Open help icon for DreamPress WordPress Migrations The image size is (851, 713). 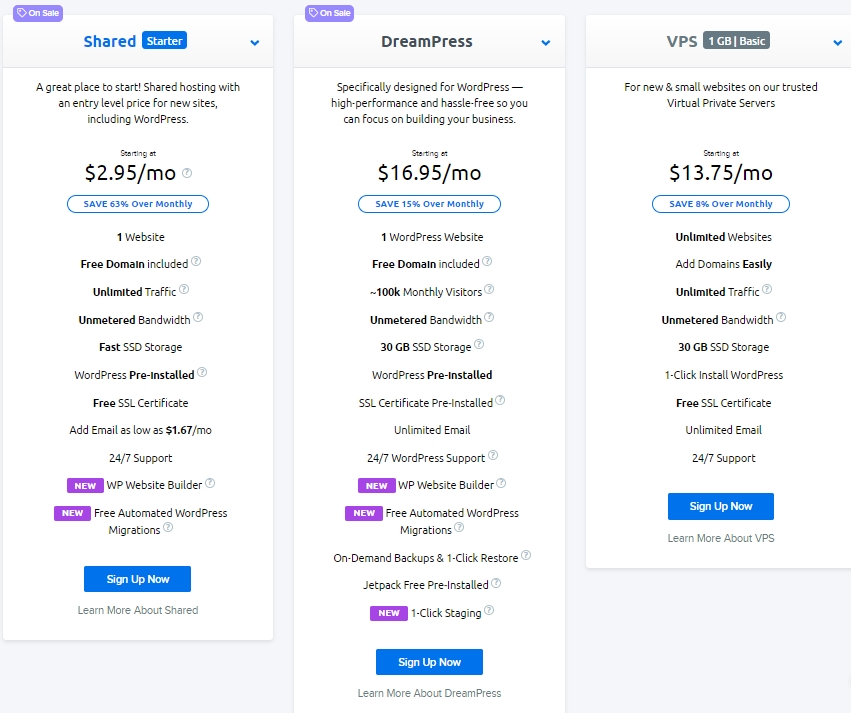pos(459,527)
